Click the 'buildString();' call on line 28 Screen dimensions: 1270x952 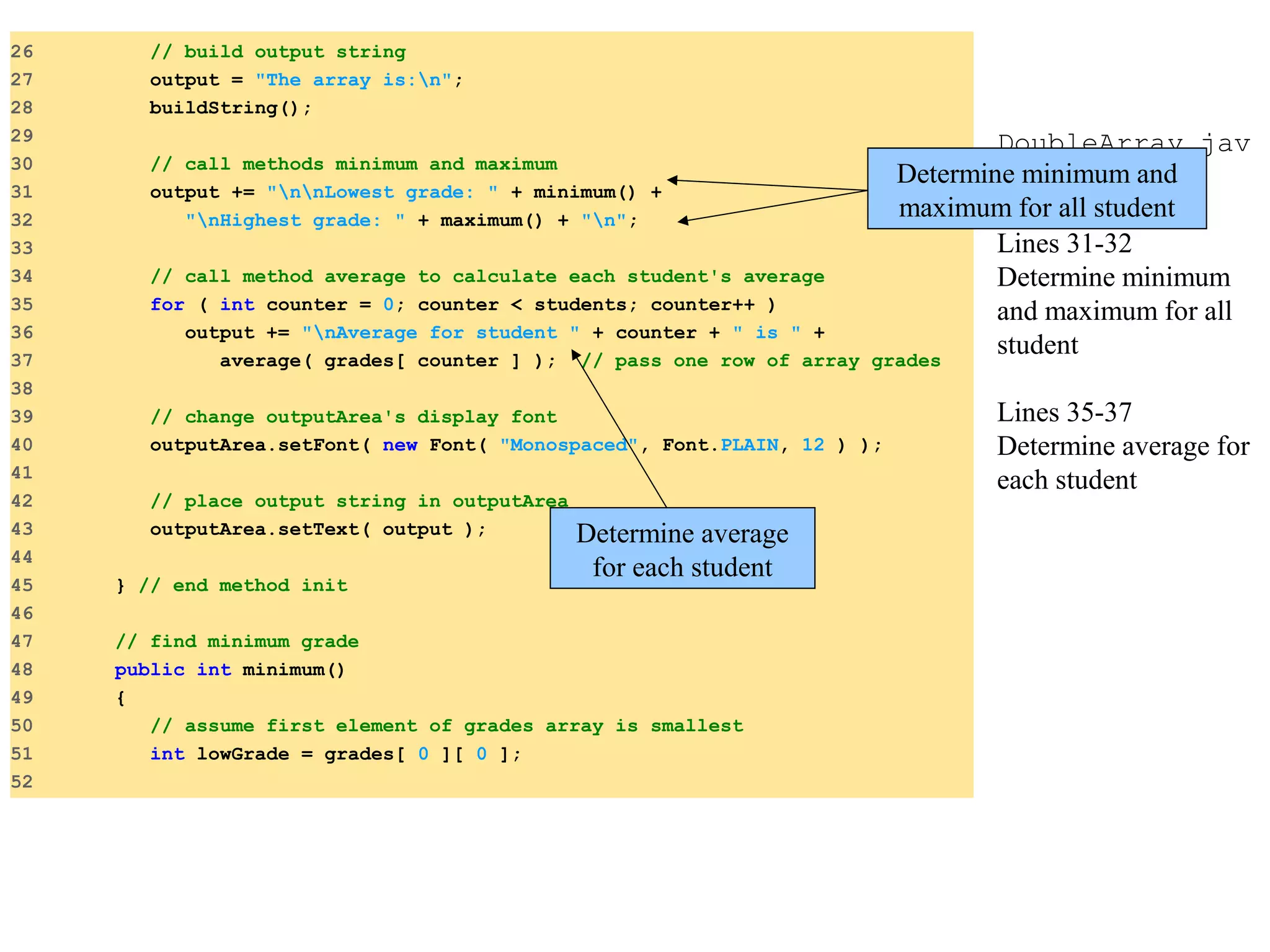pyautogui.click(x=231, y=108)
